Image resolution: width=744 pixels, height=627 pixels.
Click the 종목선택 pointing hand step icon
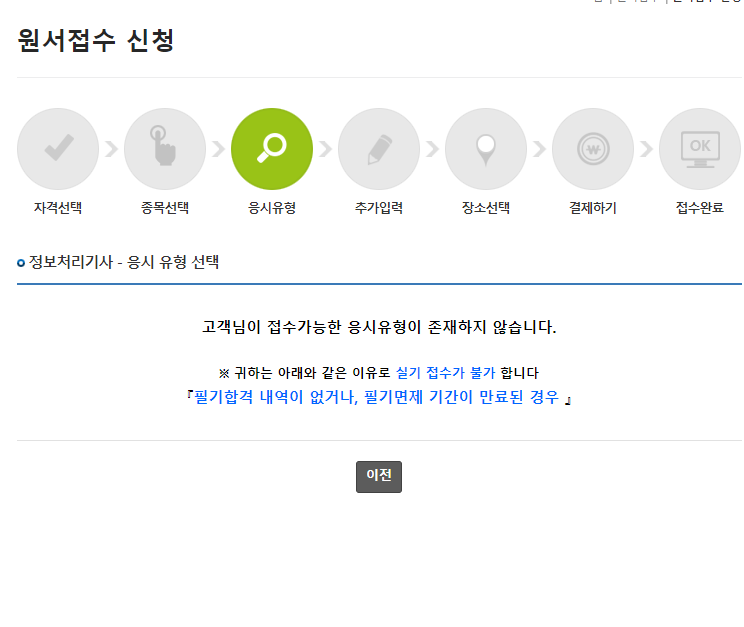(165, 149)
